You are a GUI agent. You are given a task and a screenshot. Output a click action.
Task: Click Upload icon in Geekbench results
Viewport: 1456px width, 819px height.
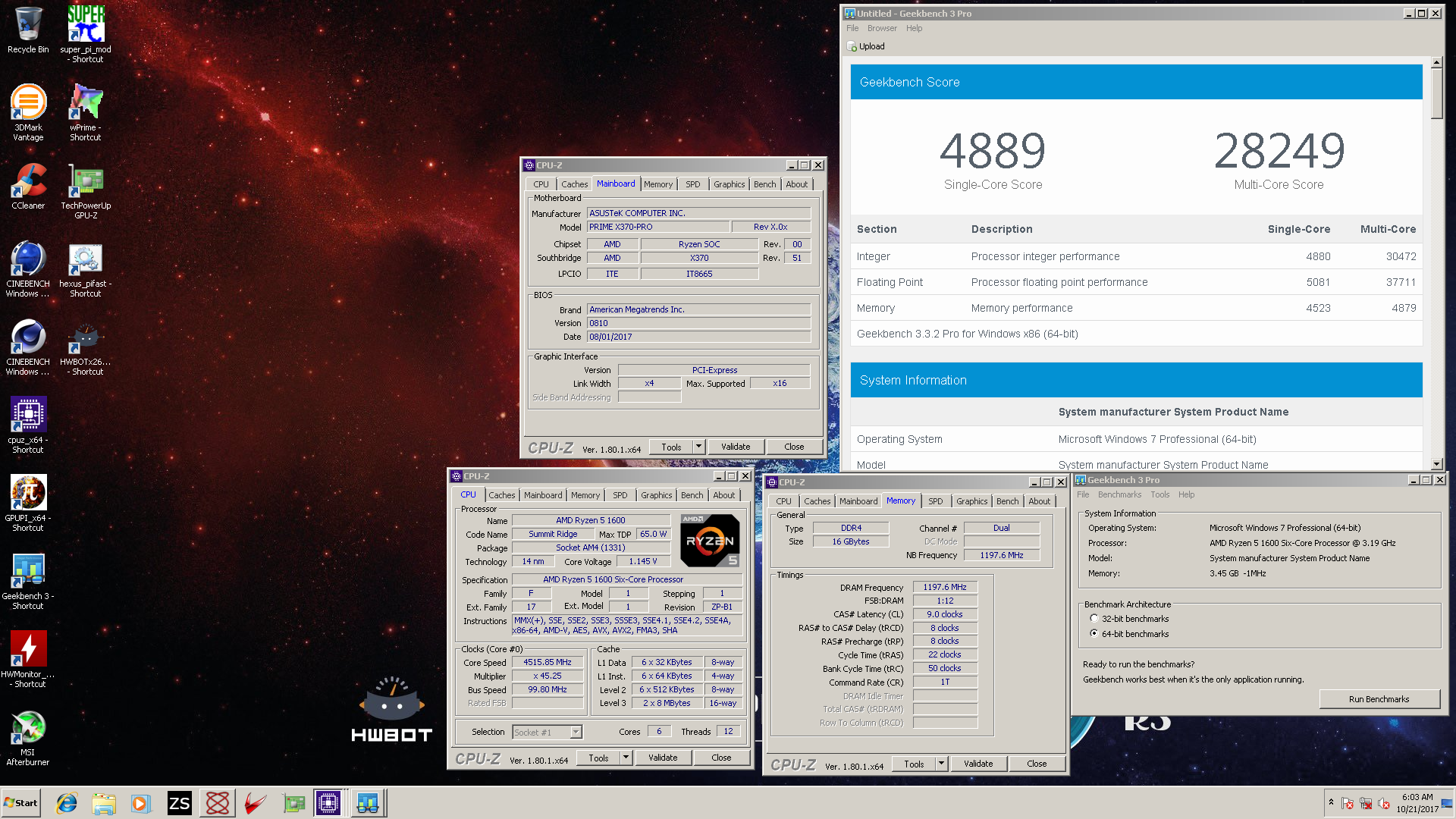click(866, 46)
